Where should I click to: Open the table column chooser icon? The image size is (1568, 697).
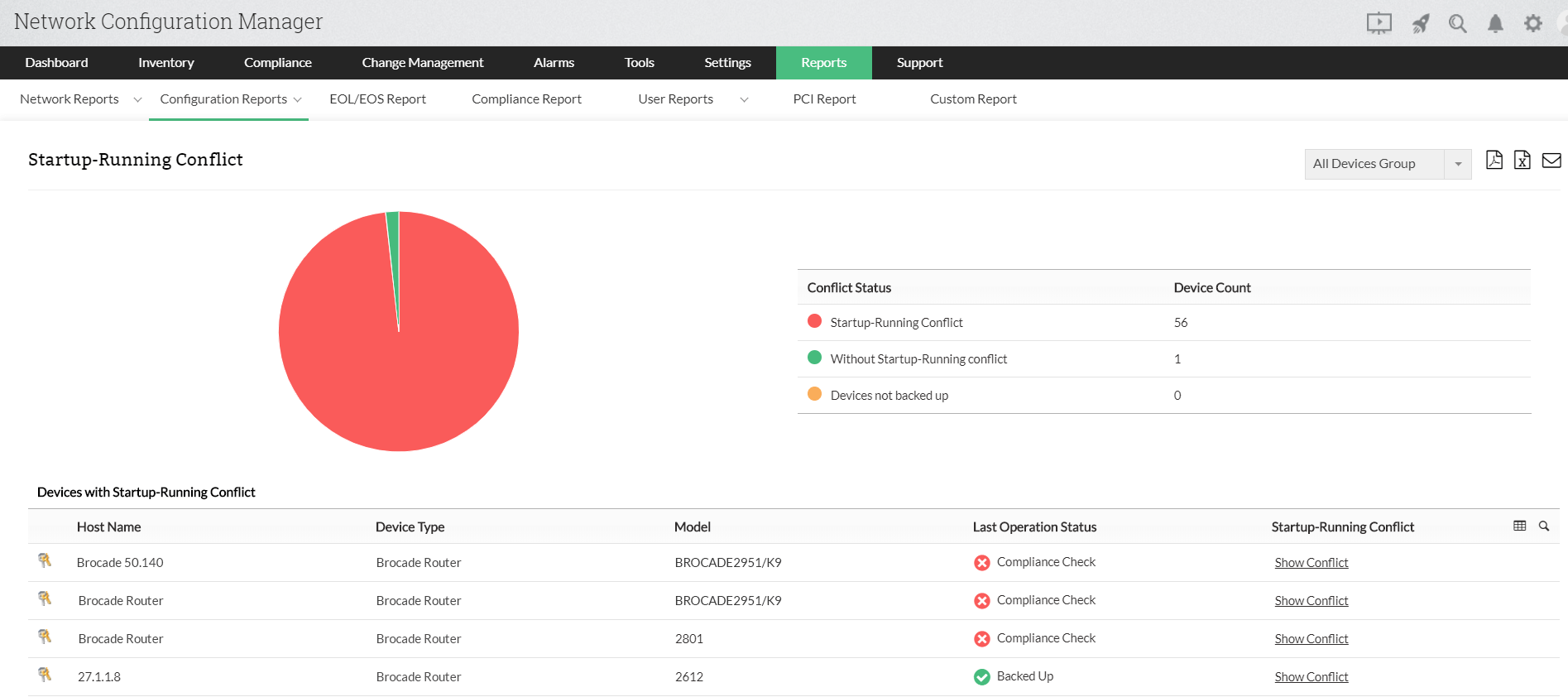[x=1519, y=526]
